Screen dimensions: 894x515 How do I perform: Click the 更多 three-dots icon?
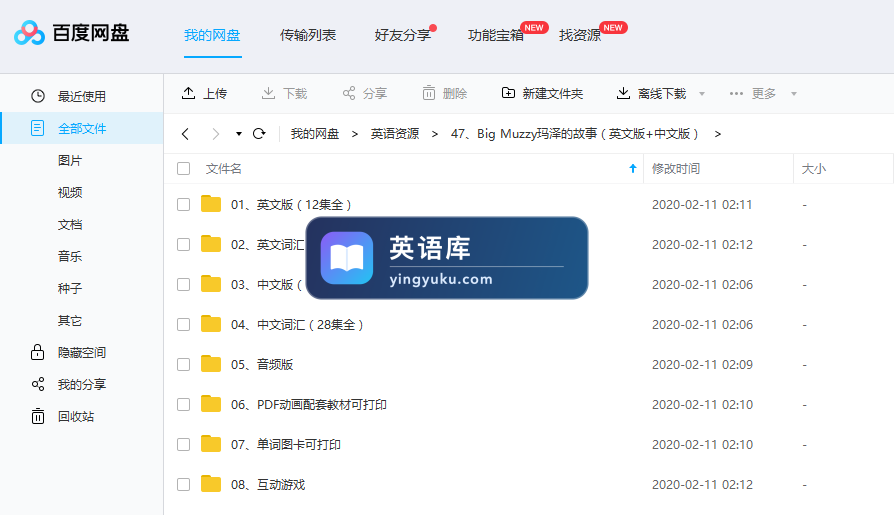click(736, 94)
